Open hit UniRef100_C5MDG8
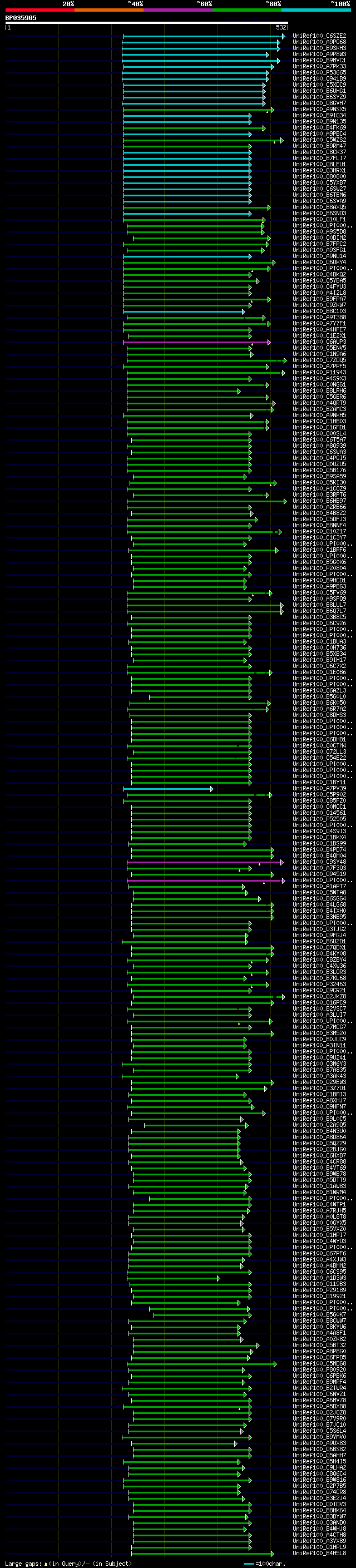The height and width of the screenshot is (1568, 356). (x=319, y=1363)
